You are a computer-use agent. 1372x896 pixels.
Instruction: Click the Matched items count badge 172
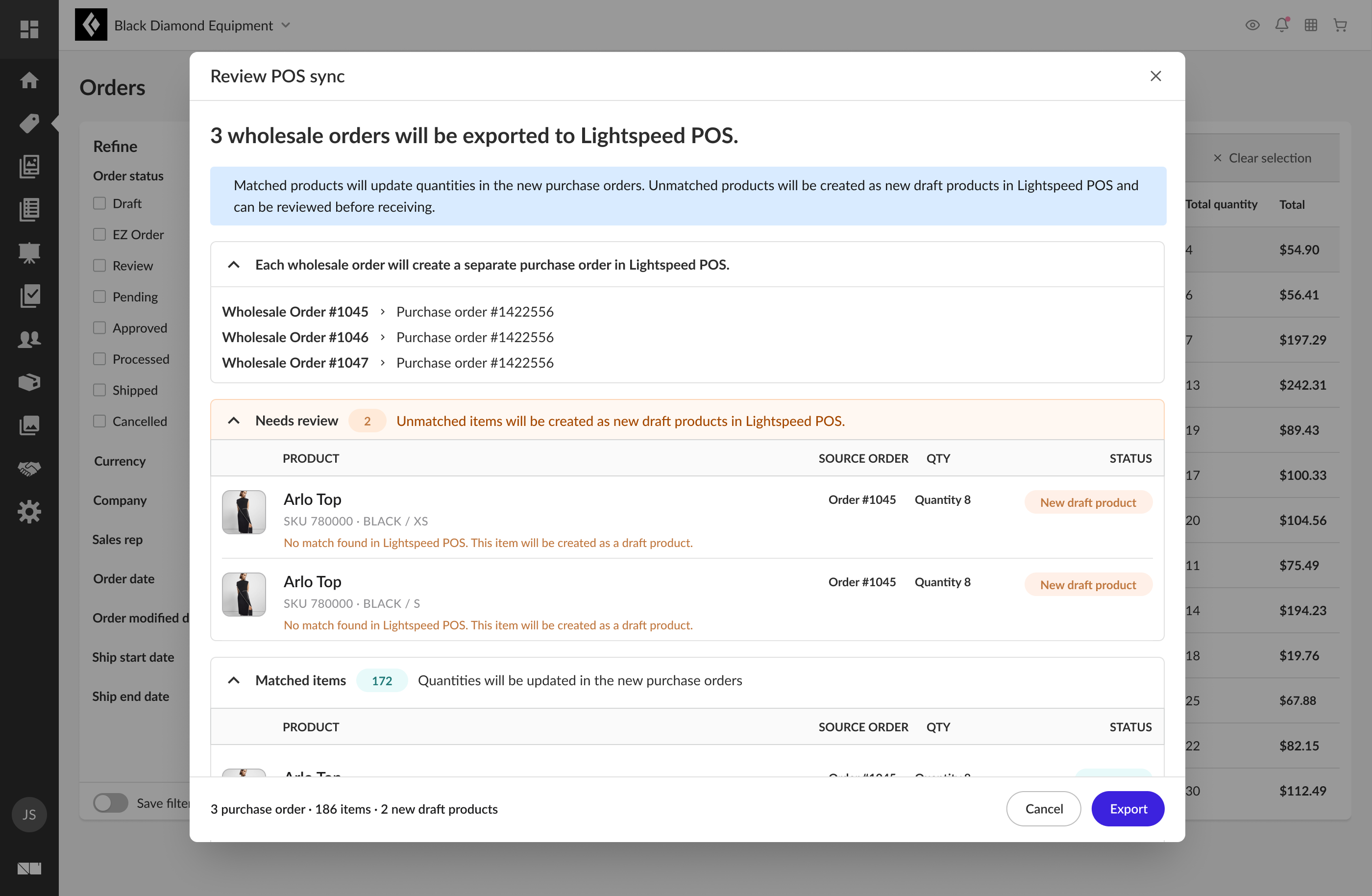point(382,680)
